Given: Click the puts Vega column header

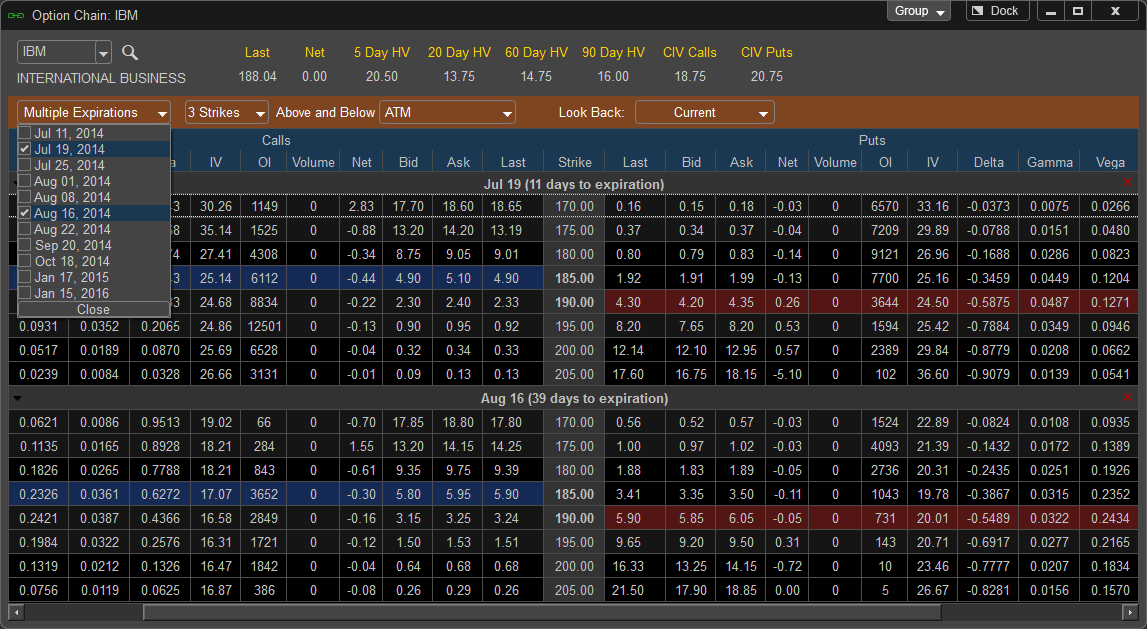Looking at the screenshot, I should click(1110, 162).
